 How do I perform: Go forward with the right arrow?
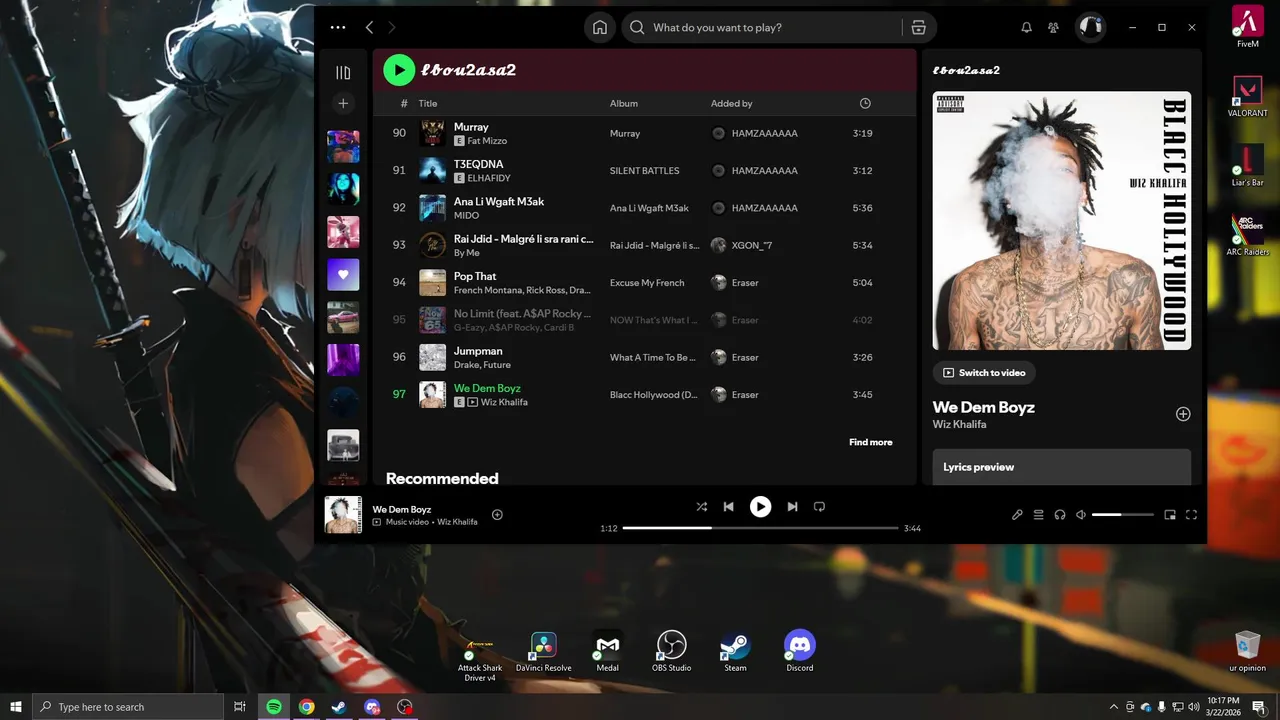(391, 28)
